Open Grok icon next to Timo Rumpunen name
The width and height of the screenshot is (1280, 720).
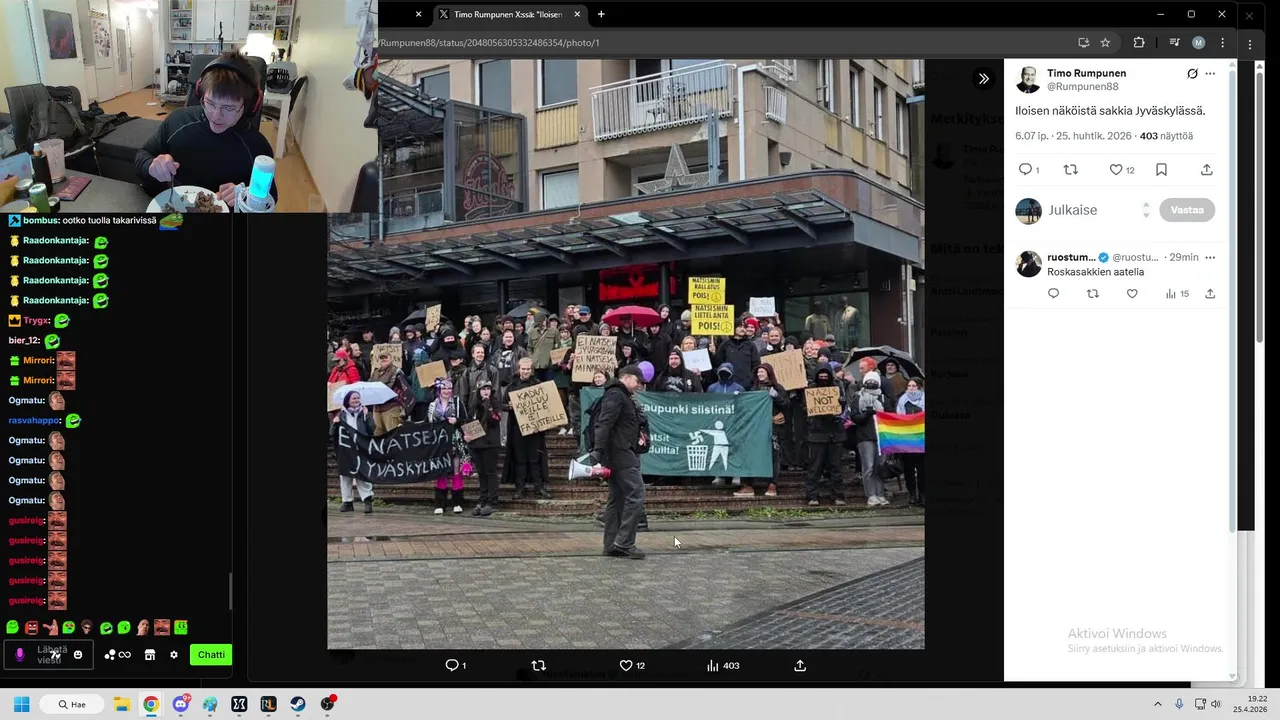click(x=1192, y=74)
